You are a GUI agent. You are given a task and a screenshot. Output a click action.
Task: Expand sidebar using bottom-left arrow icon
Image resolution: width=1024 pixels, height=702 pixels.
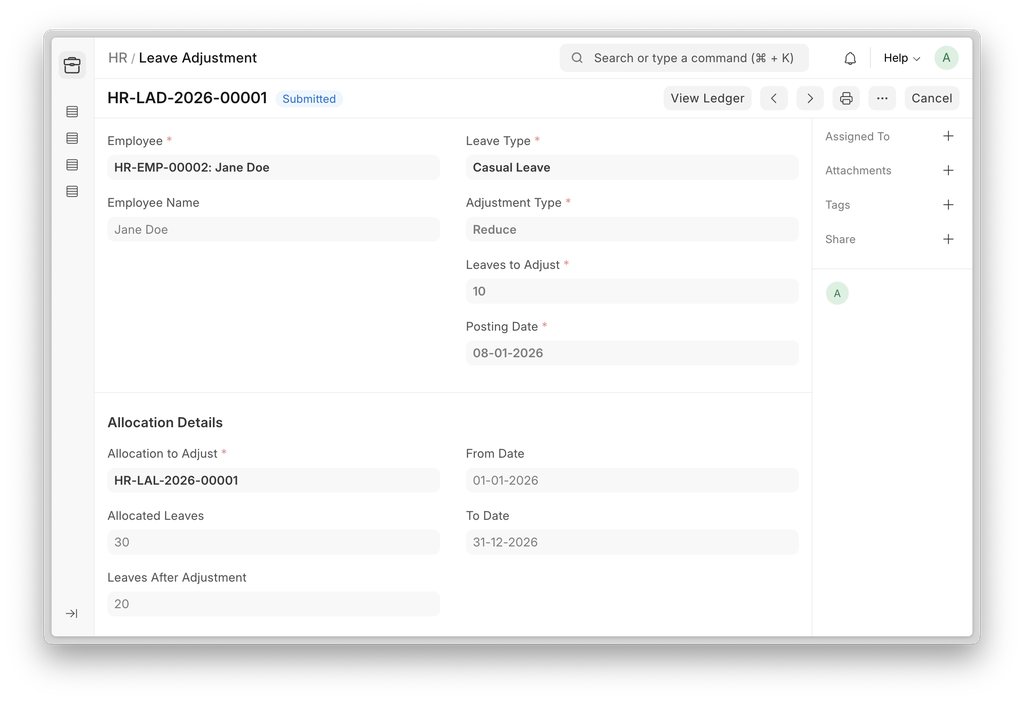[72, 613]
